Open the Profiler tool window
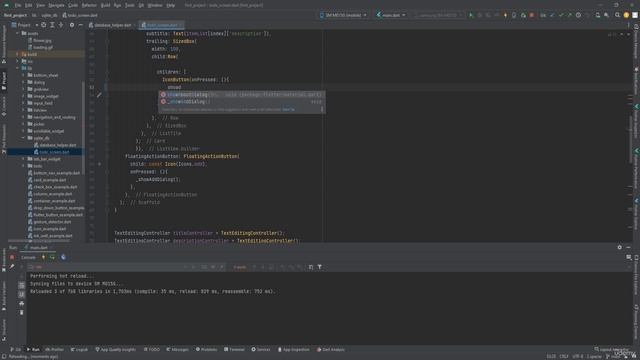 tap(54, 349)
